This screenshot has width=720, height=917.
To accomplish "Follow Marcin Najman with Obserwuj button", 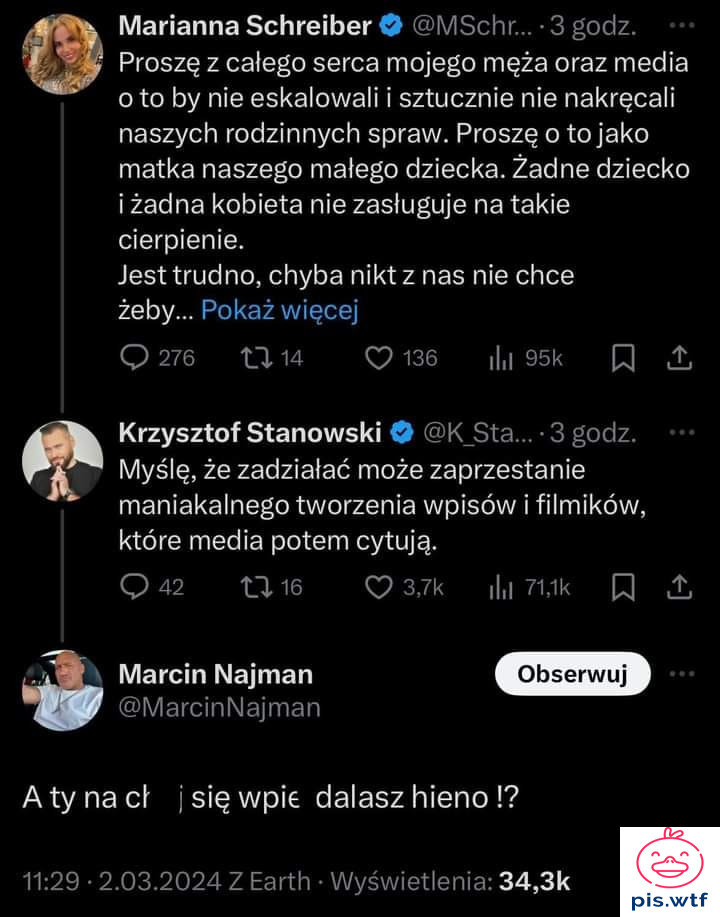I will [x=572, y=675].
